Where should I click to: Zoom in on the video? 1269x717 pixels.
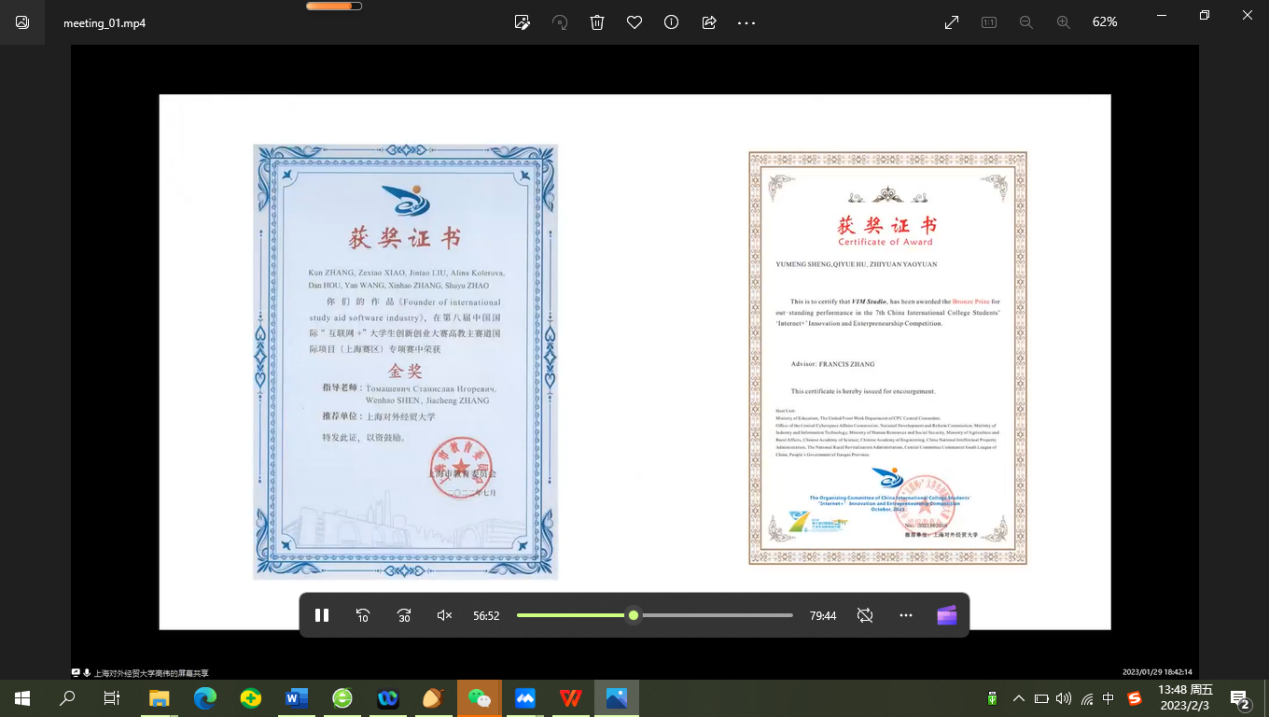[1063, 22]
